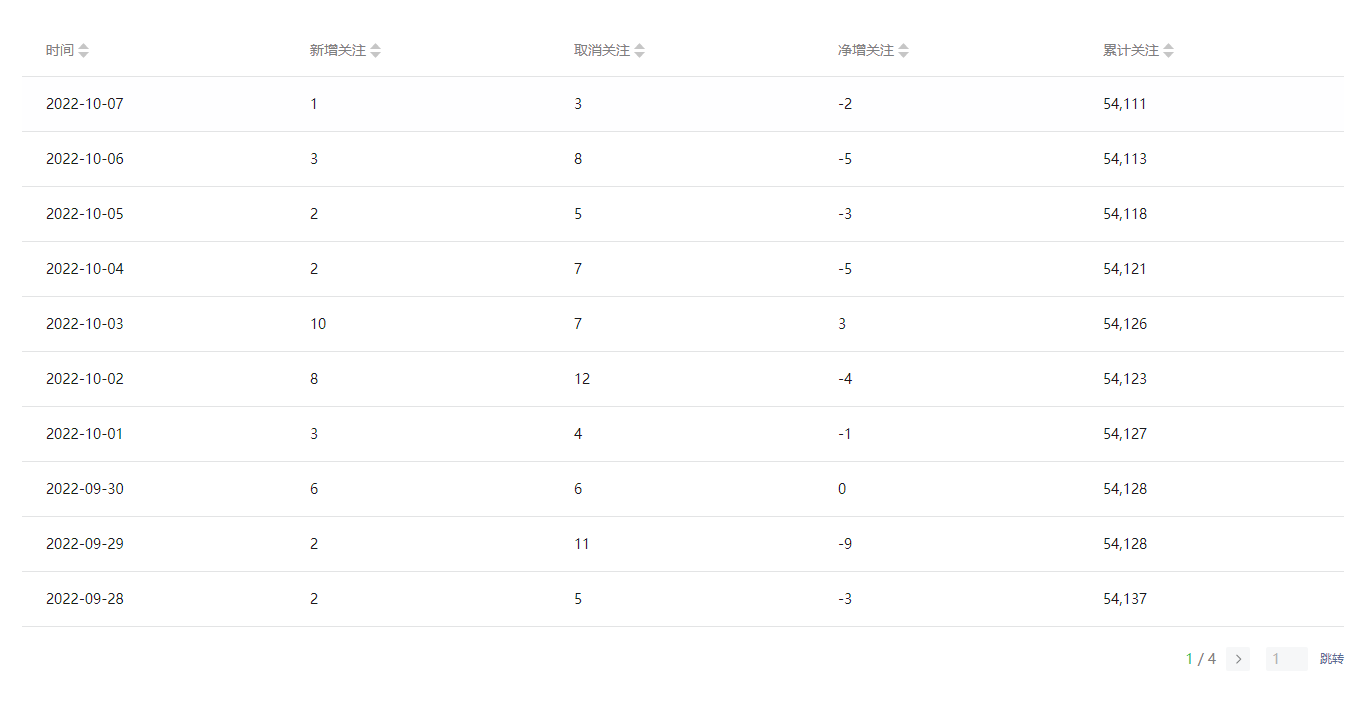Screen dimensions: 1359x701
Task: Click current page indicator 1 / 4
Action: point(1201,659)
